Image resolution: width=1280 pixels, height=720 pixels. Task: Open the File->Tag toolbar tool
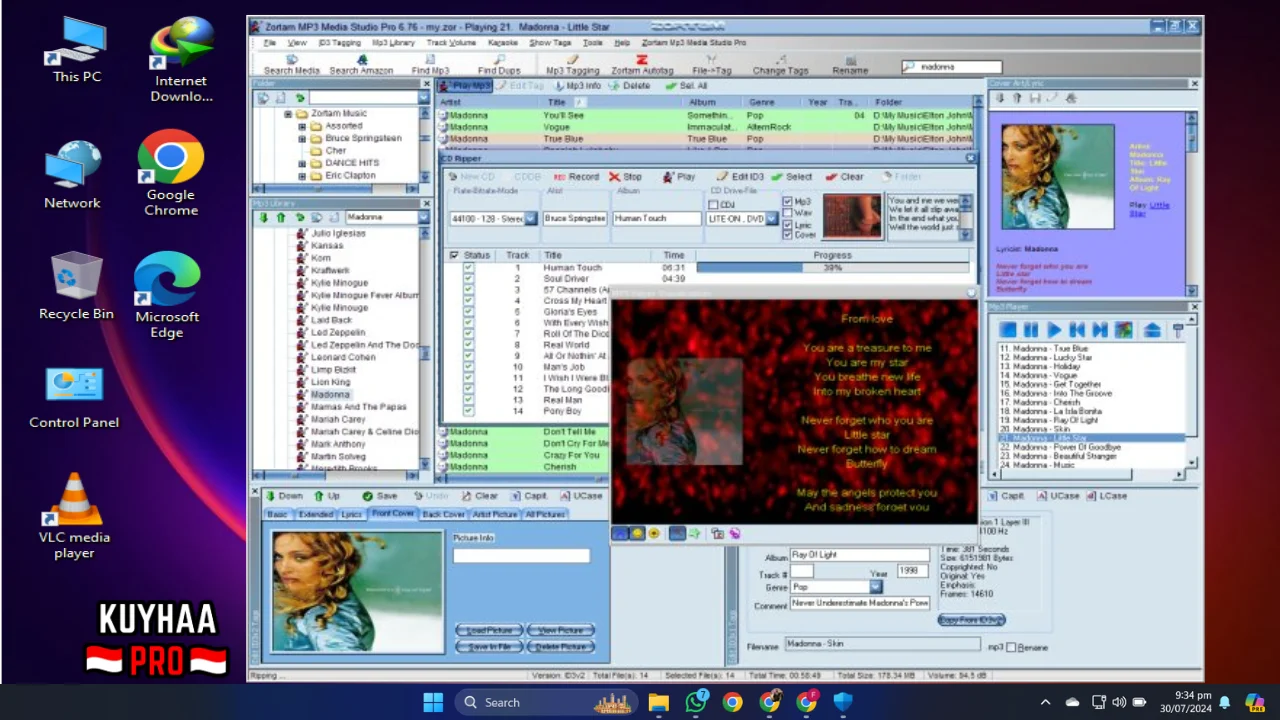(x=712, y=65)
